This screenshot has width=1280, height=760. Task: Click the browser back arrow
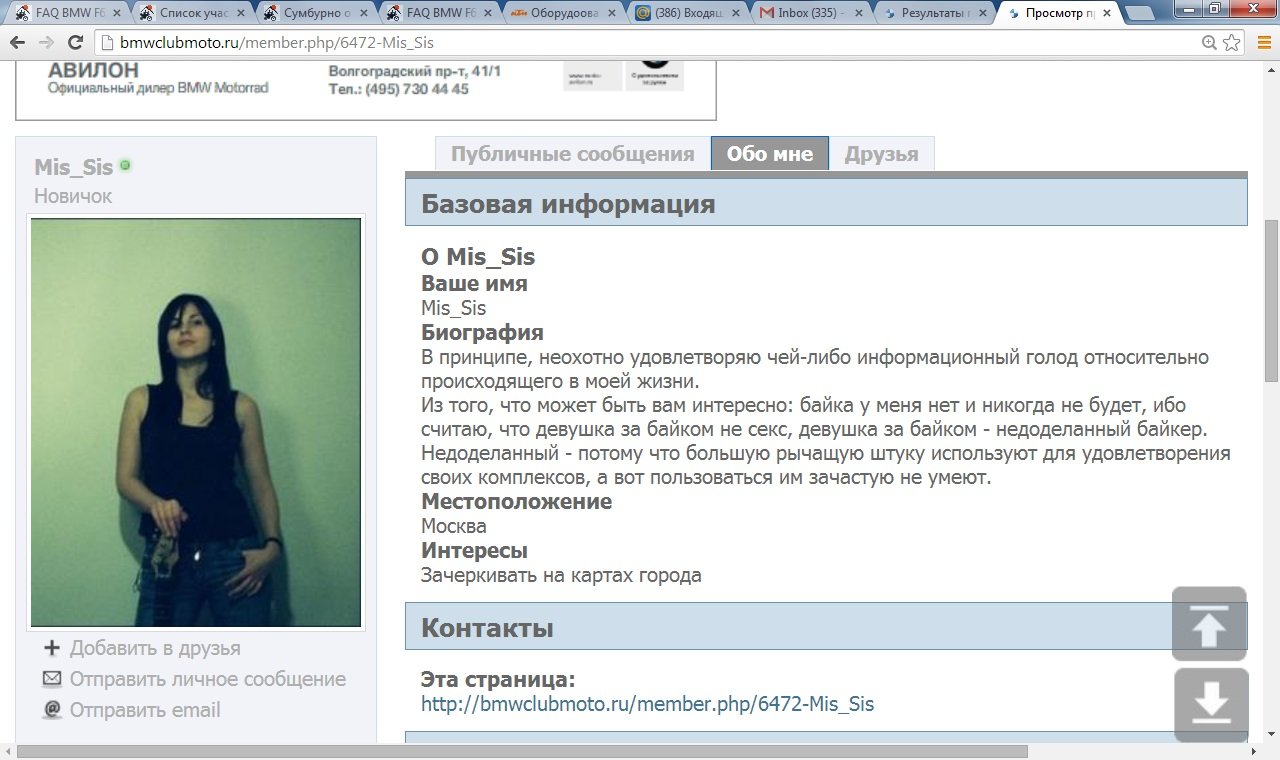coord(17,43)
